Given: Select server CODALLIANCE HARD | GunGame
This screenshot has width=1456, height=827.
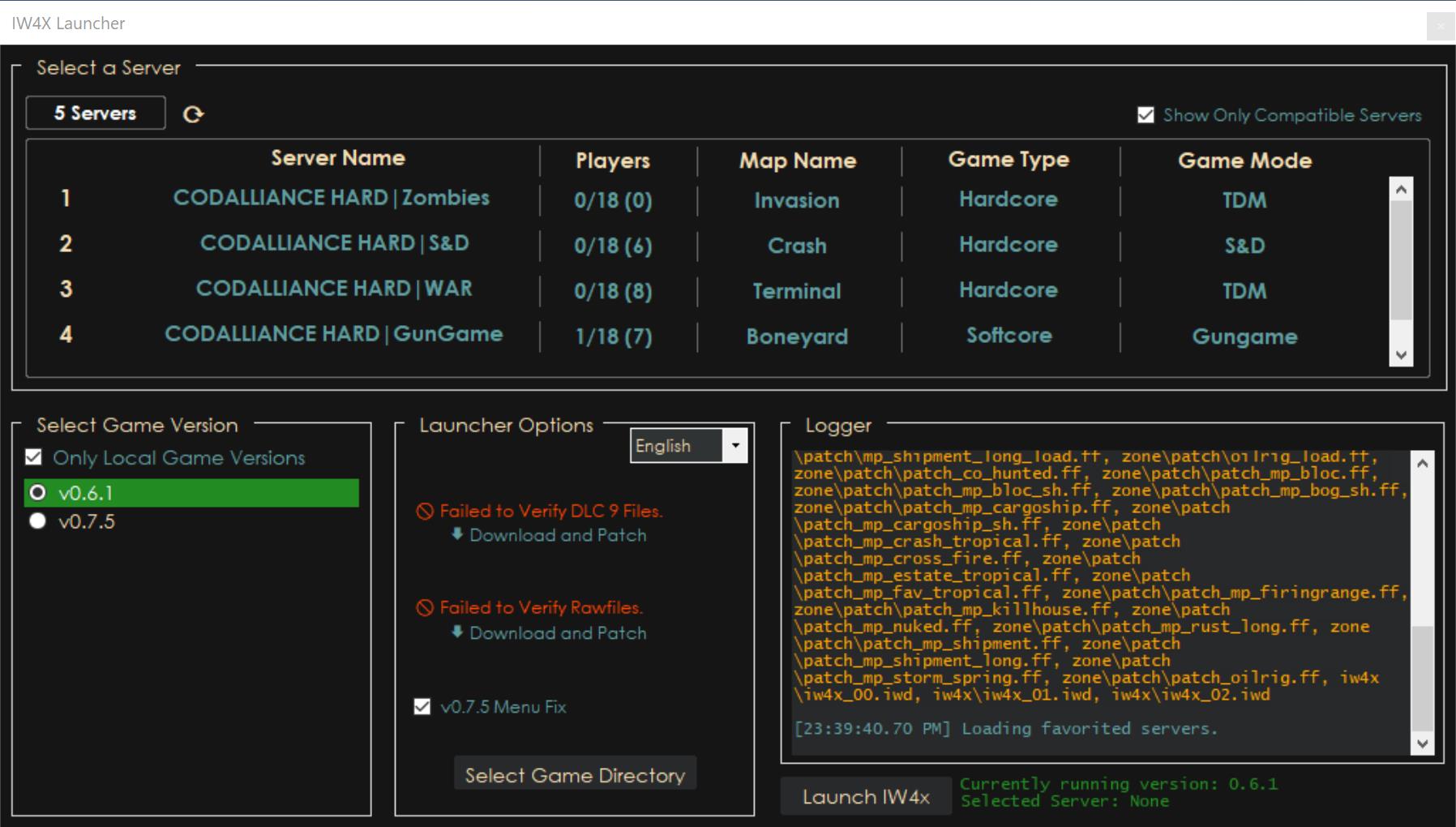Looking at the screenshot, I should point(334,334).
